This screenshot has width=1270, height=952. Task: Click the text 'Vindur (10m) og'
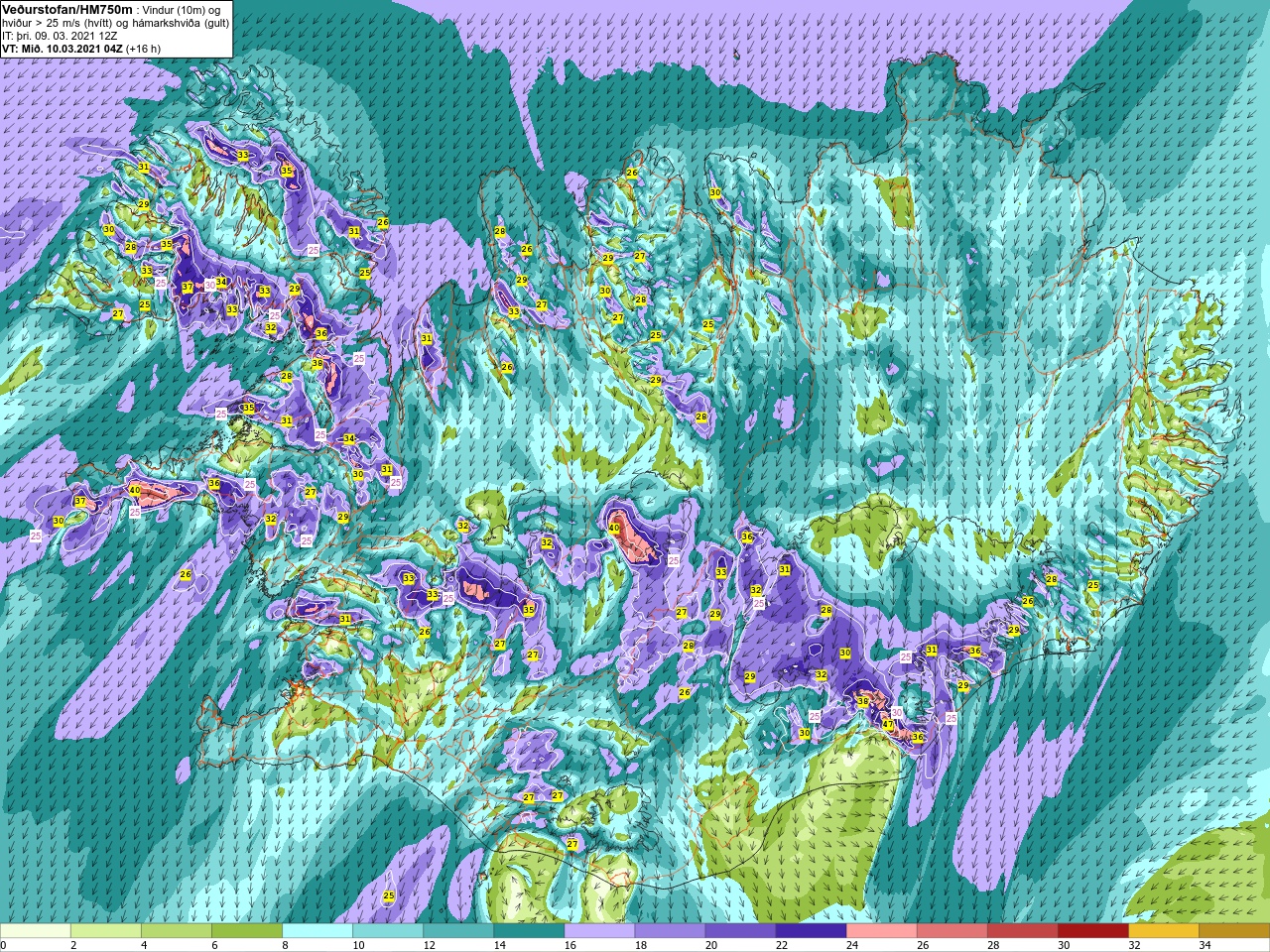coord(183,10)
